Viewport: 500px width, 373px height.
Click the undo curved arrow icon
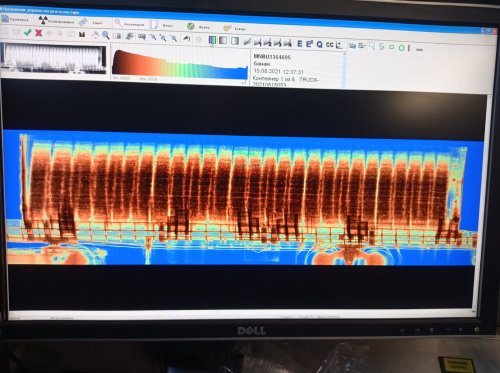(x=187, y=39)
